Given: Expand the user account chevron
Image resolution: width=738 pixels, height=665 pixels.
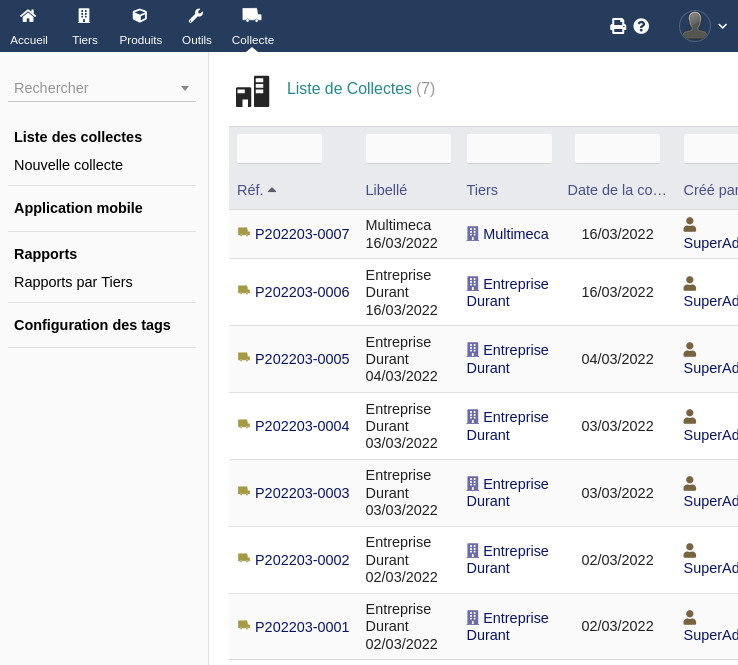Looking at the screenshot, I should tap(723, 26).
